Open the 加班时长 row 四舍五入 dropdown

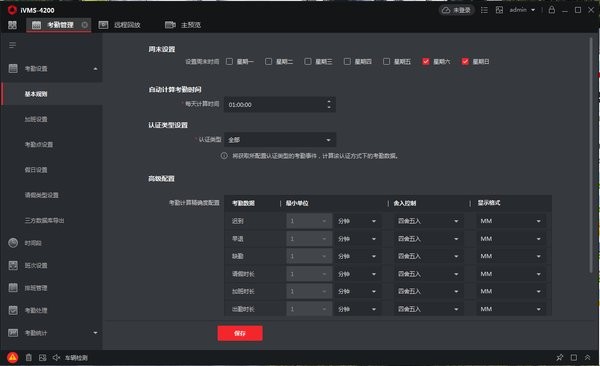pyautogui.click(x=429, y=291)
